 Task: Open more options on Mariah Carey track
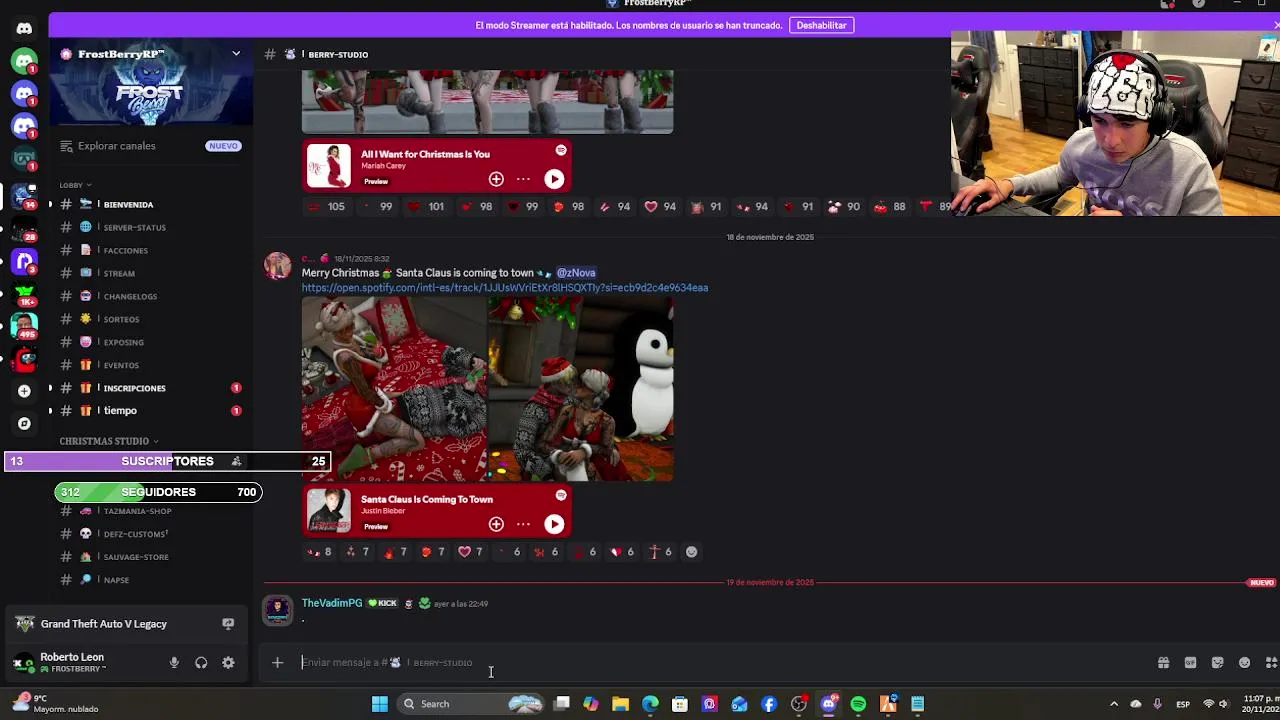click(523, 179)
